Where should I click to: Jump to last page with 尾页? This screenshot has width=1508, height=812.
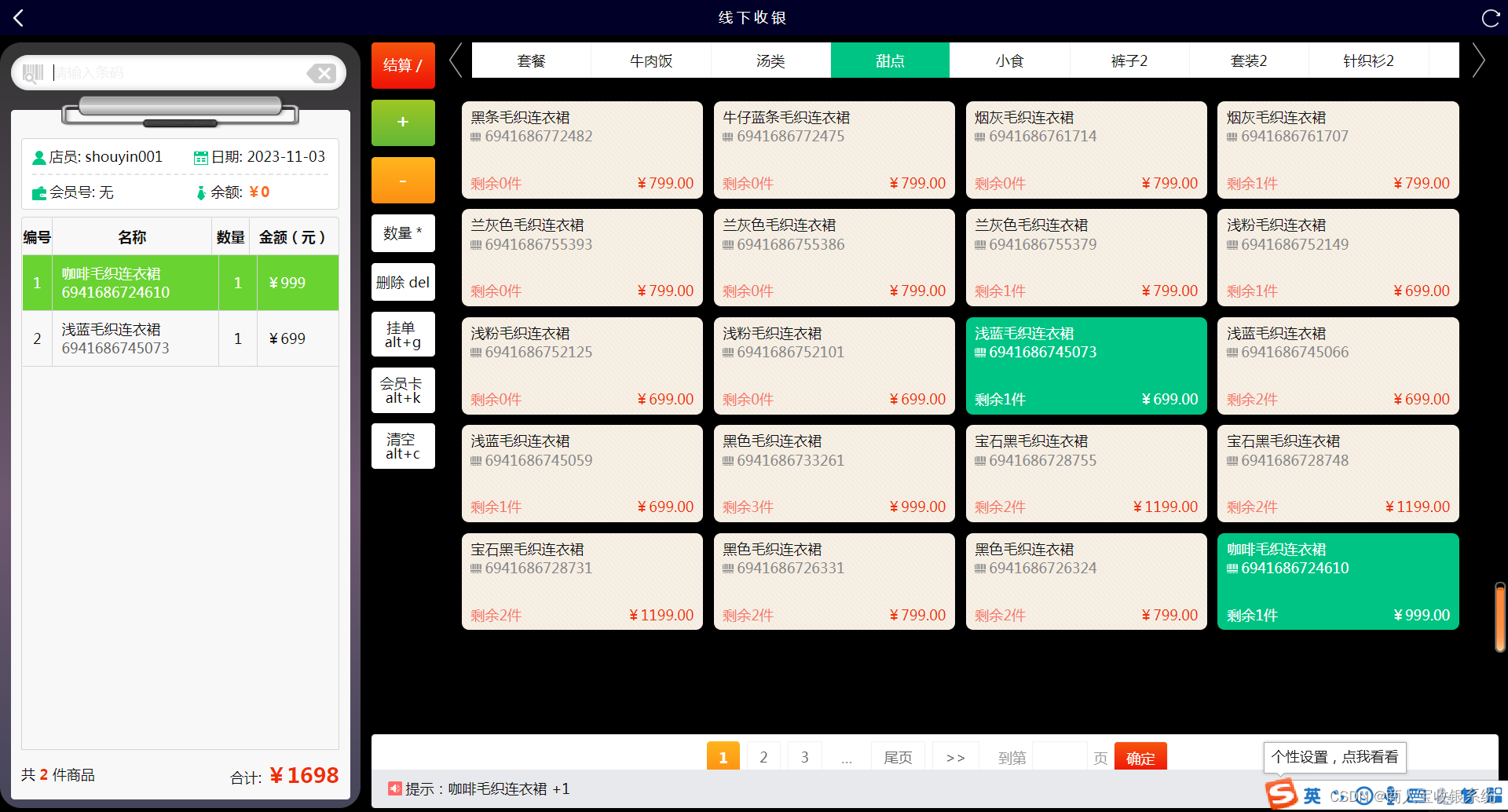tap(898, 756)
